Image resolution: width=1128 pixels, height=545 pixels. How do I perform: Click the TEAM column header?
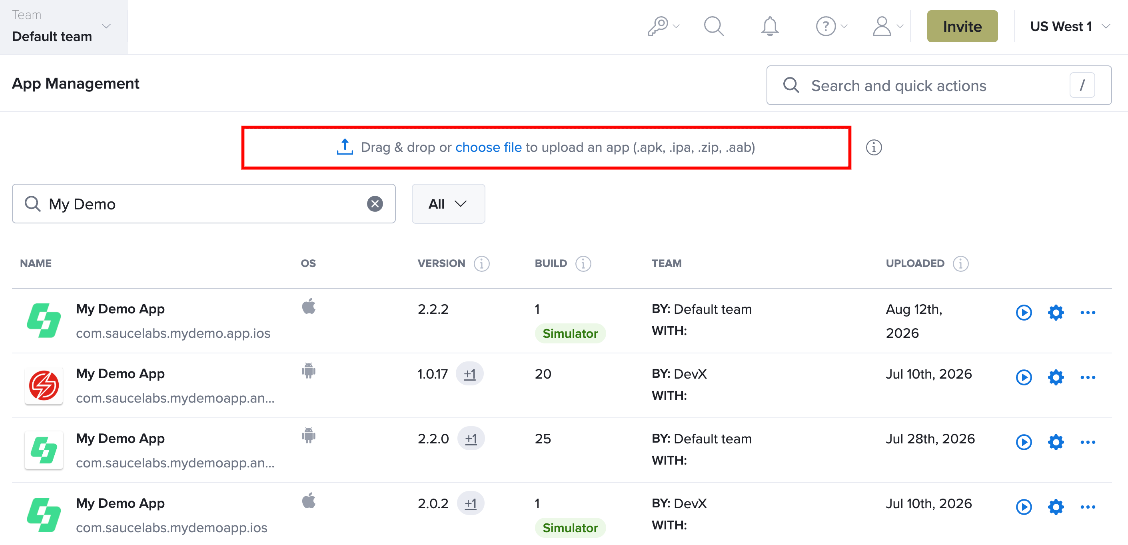[666, 264]
